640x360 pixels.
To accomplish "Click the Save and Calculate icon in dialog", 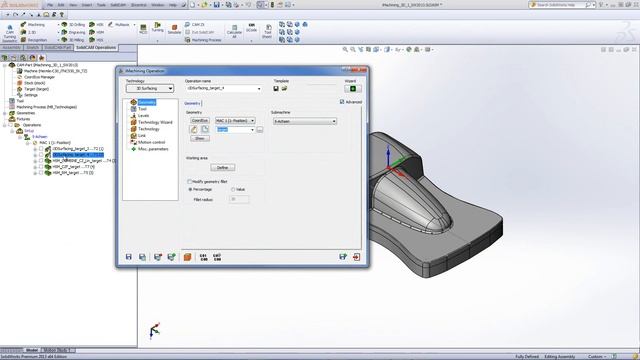I will [x=158, y=257].
